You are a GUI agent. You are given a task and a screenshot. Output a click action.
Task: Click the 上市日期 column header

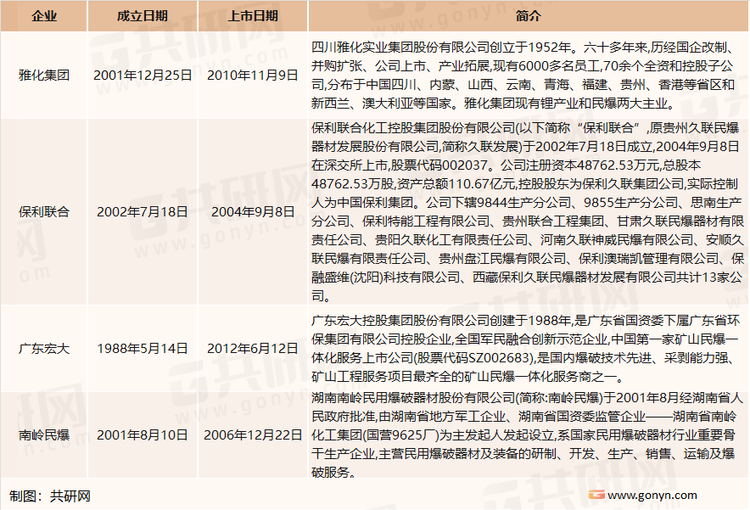click(x=253, y=16)
